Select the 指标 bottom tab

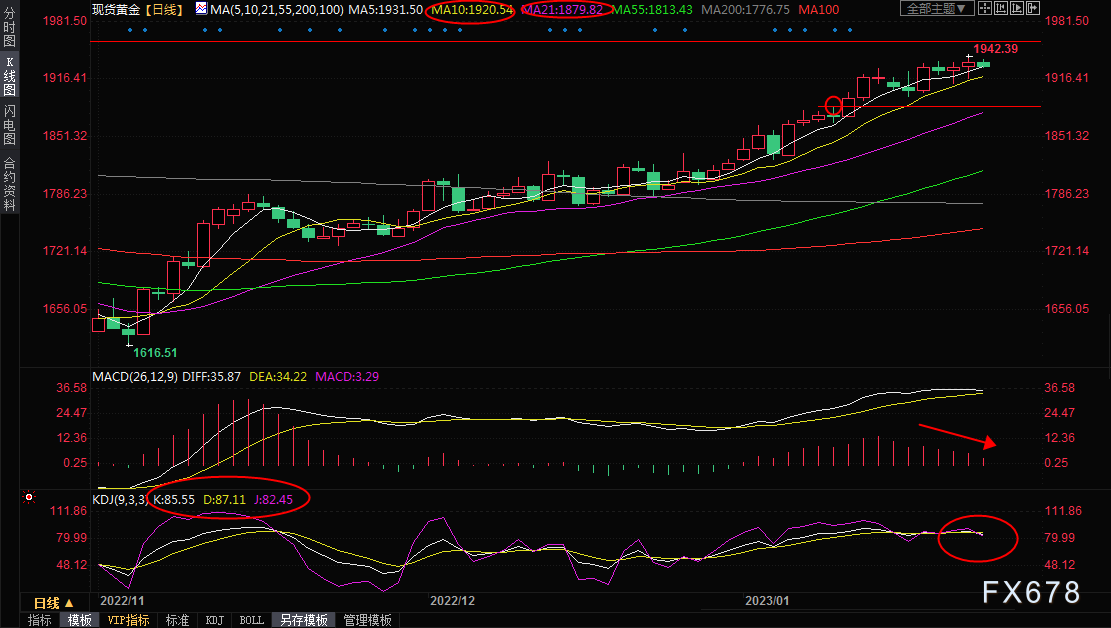point(40,620)
